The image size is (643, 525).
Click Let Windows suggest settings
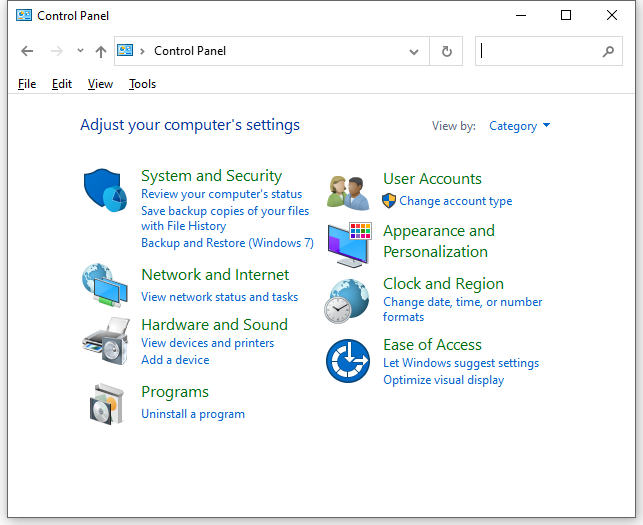tap(461, 363)
